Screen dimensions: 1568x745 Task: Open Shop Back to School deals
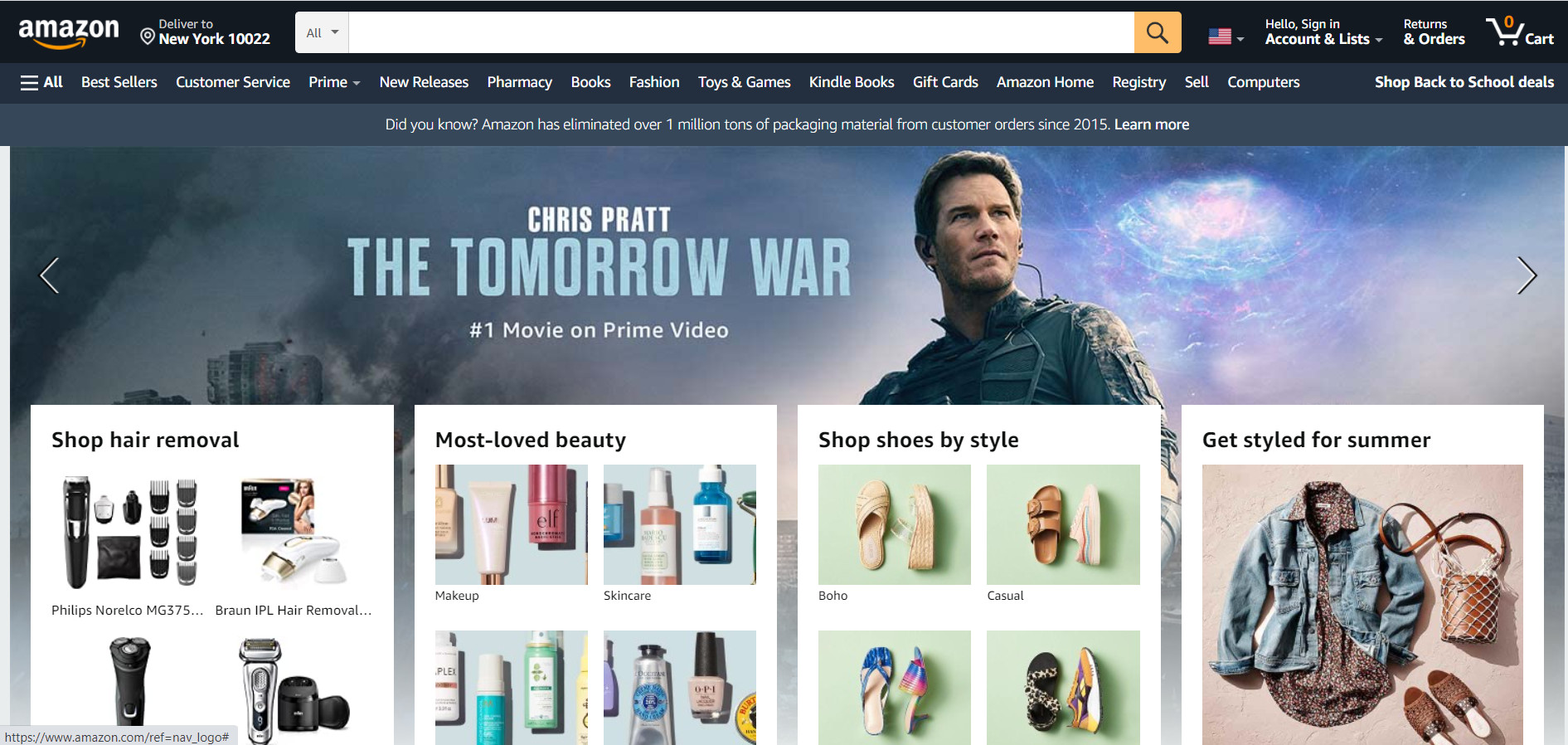(1464, 82)
